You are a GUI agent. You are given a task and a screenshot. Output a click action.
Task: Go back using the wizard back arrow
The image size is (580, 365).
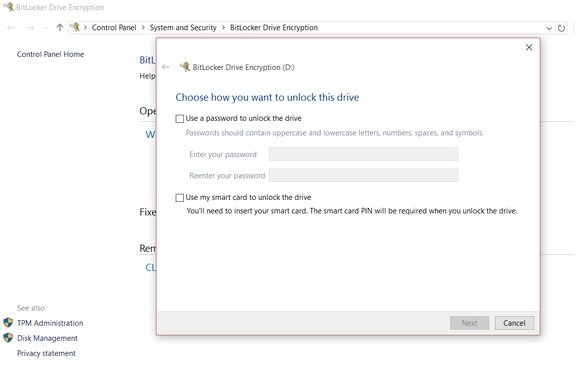click(x=165, y=67)
